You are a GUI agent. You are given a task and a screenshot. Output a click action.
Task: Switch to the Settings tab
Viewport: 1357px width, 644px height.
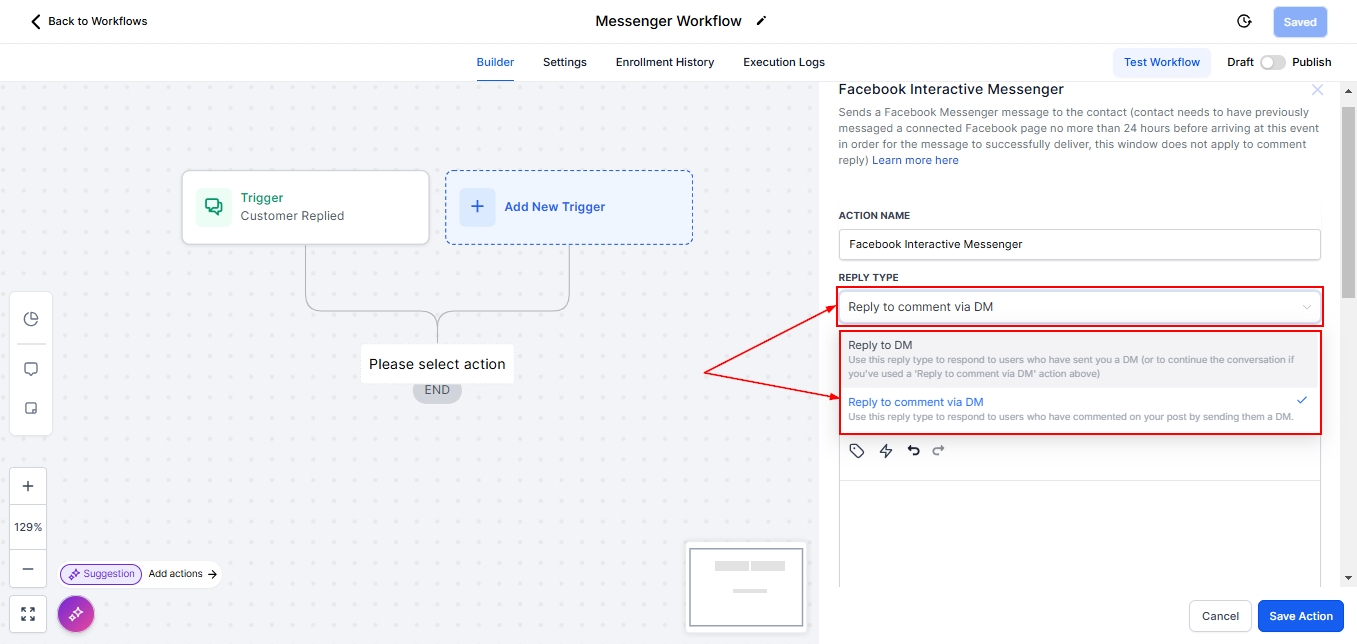pyautogui.click(x=564, y=62)
